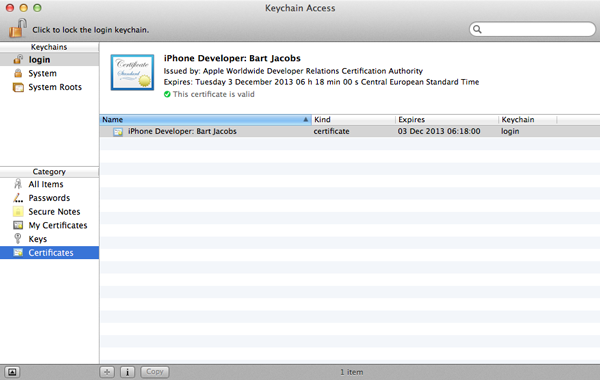Image resolution: width=600 pixels, height=380 pixels.
Task: Click the 'Expires: Tuesday 3 December 2013' text
Action: [x=321, y=82]
